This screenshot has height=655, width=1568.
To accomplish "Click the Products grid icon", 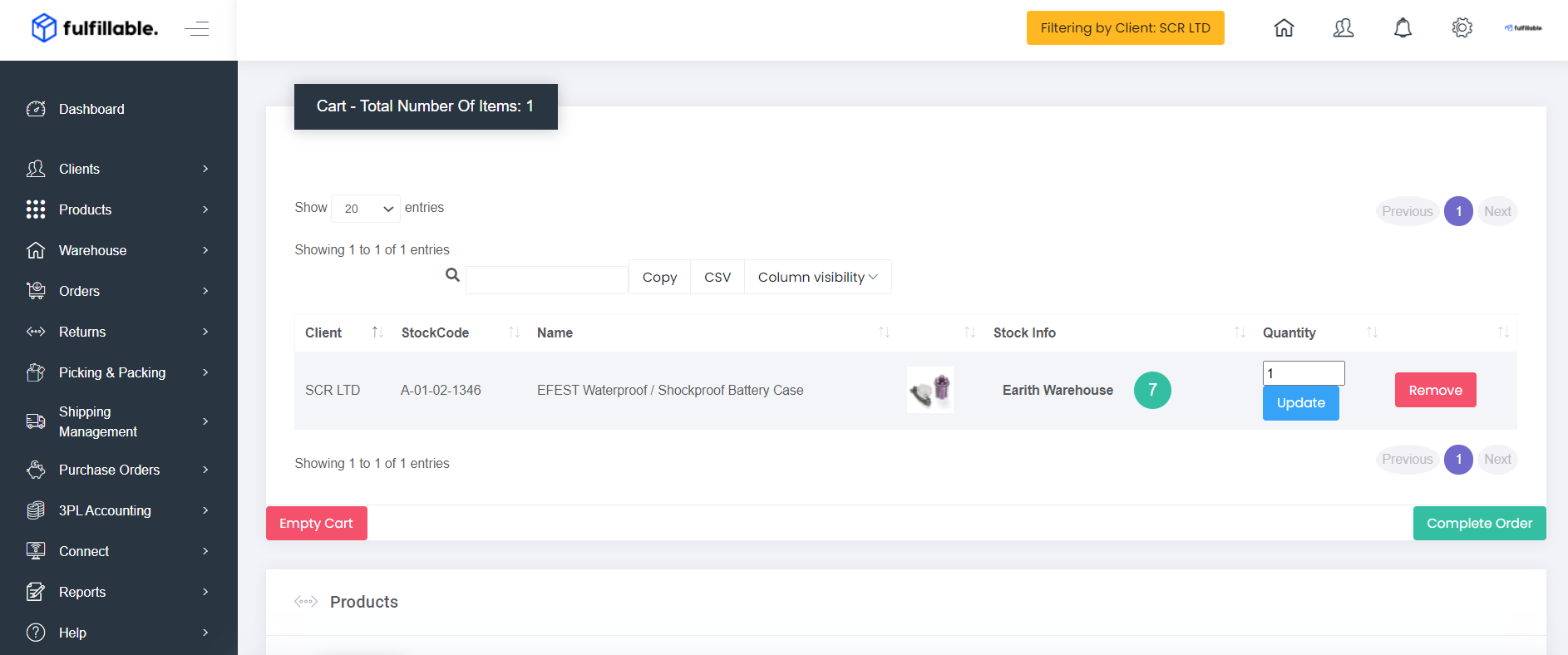I will [36, 209].
